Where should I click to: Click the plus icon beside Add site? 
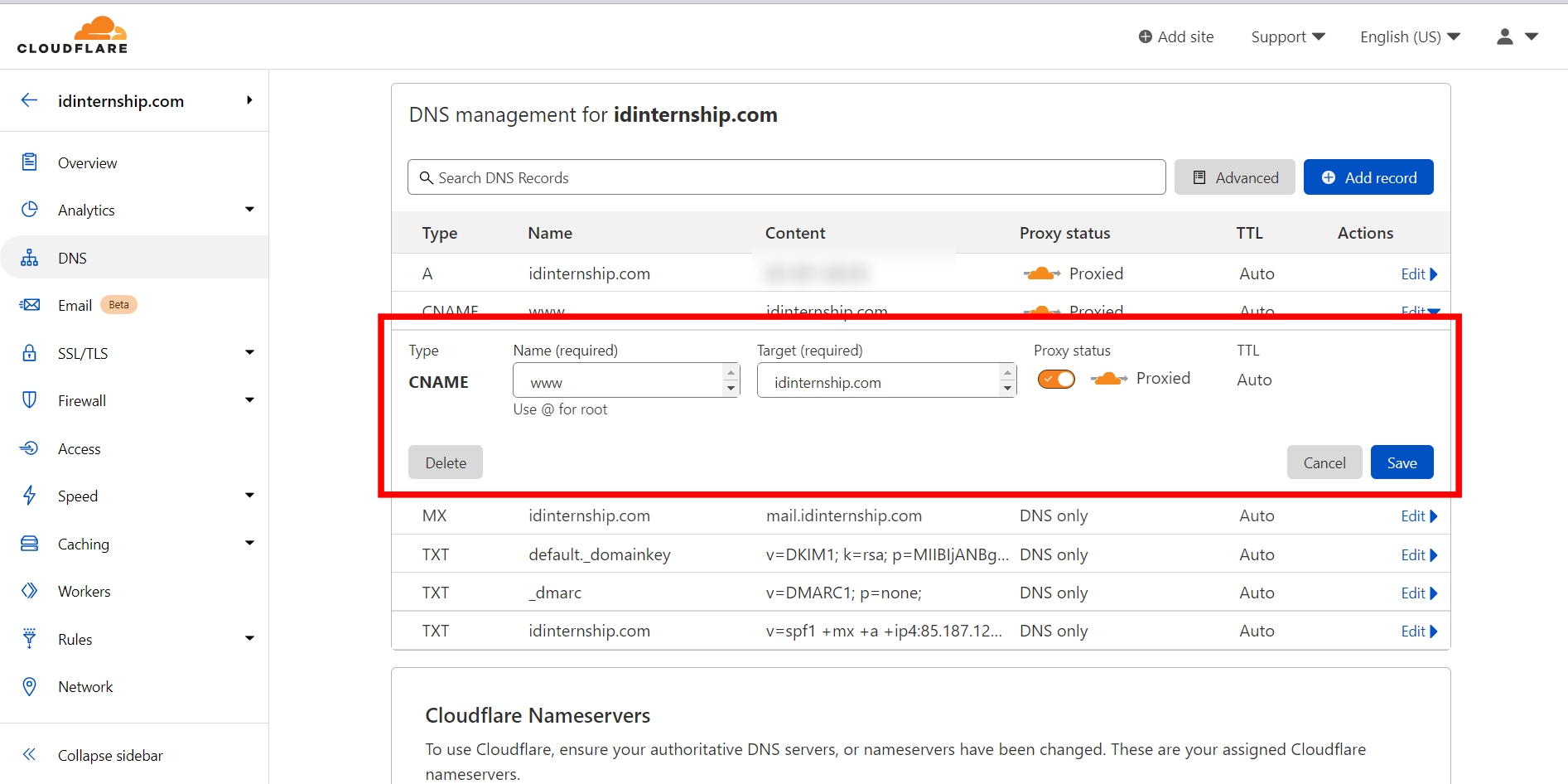1146,36
